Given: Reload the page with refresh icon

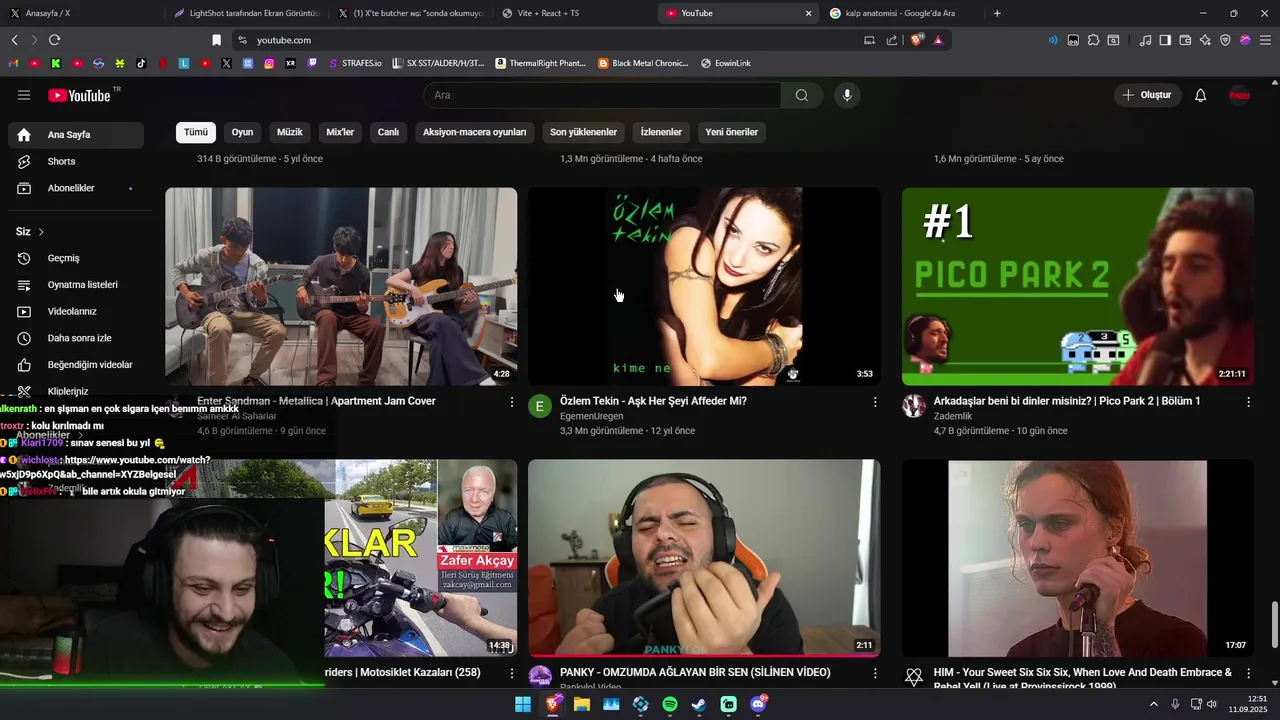Looking at the screenshot, I should point(54,40).
